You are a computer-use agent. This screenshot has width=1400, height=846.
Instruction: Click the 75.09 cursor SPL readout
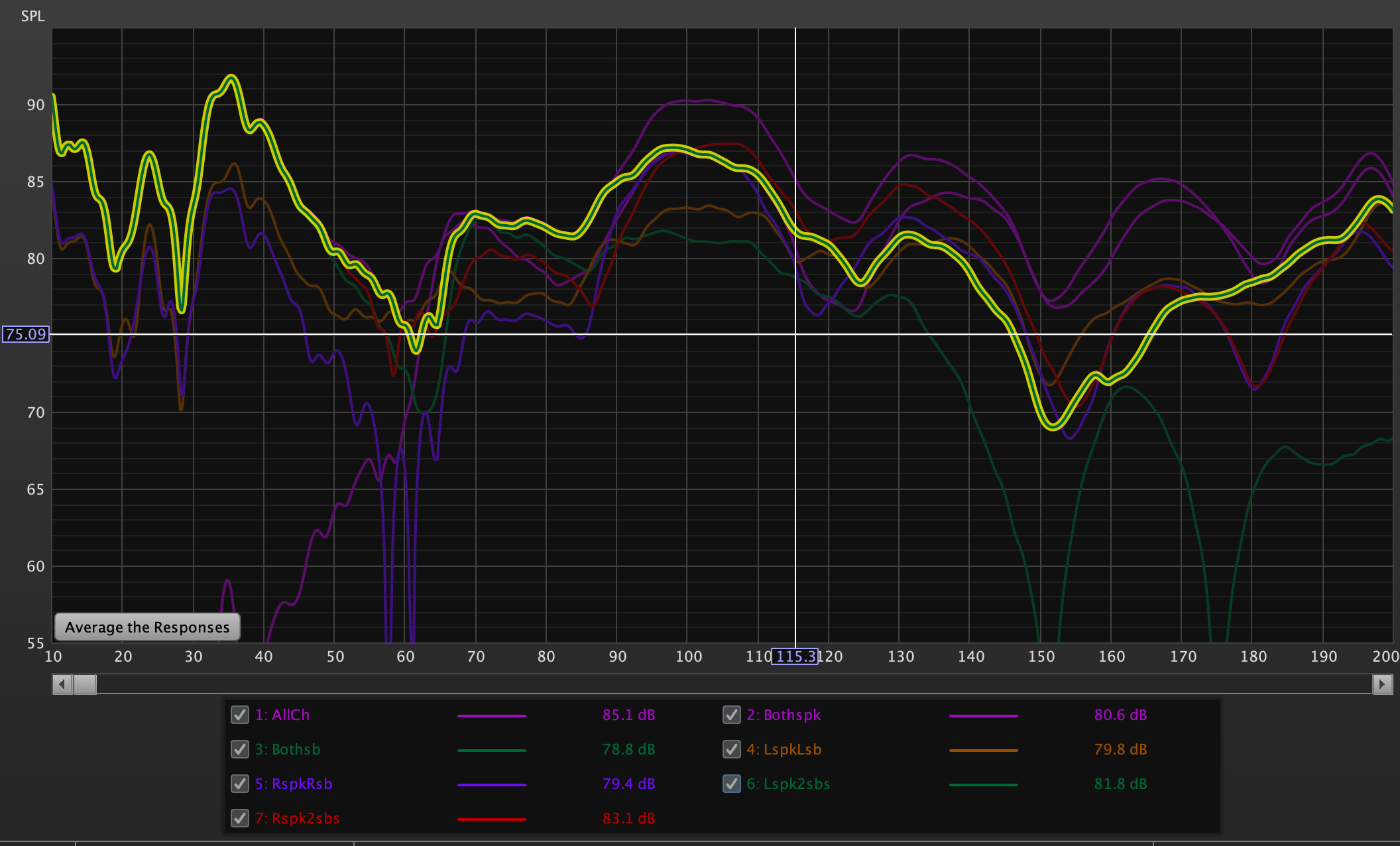click(x=26, y=334)
